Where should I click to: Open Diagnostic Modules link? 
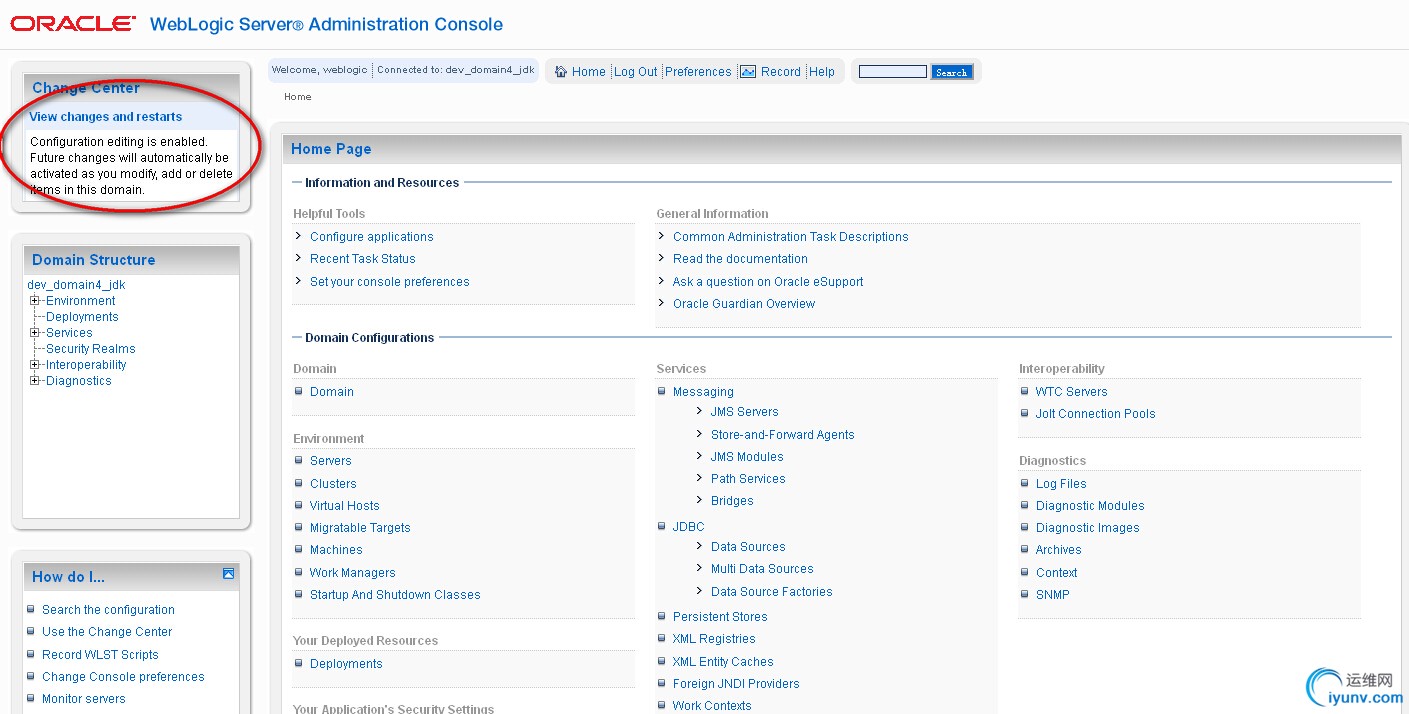pos(1090,506)
